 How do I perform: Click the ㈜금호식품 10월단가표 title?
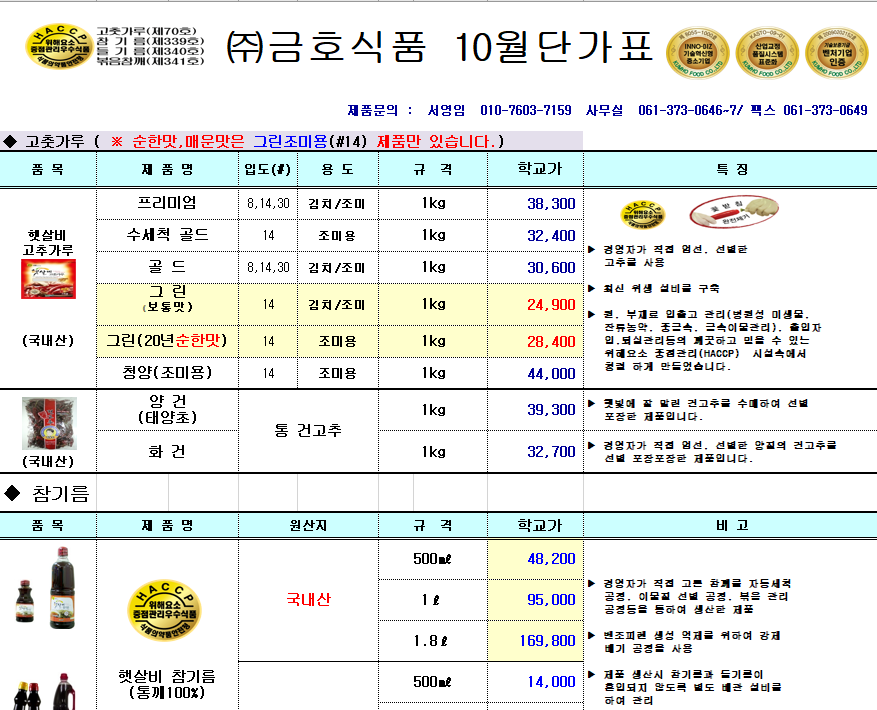pos(439,46)
